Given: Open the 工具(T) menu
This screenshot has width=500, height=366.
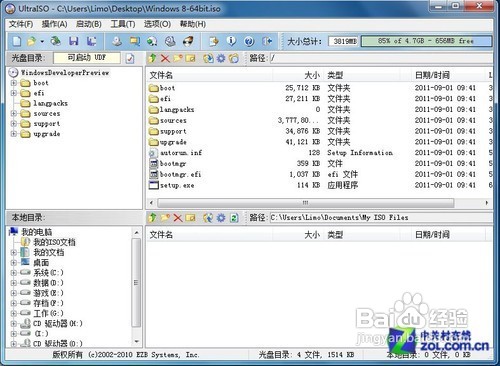Looking at the screenshot, I should (123, 24).
